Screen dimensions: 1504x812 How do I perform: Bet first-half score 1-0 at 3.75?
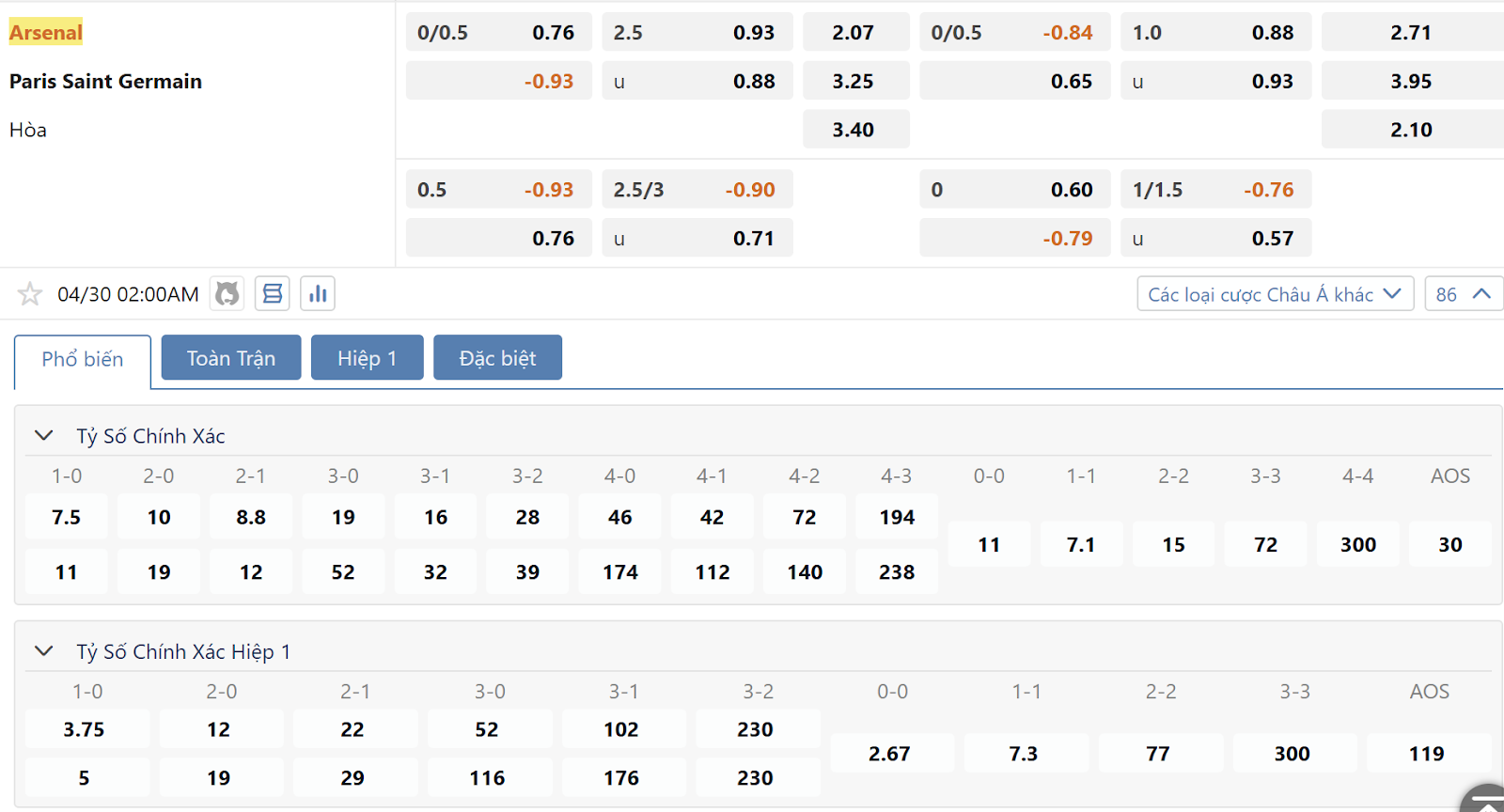pyautogui.click(x=86, y=729)
